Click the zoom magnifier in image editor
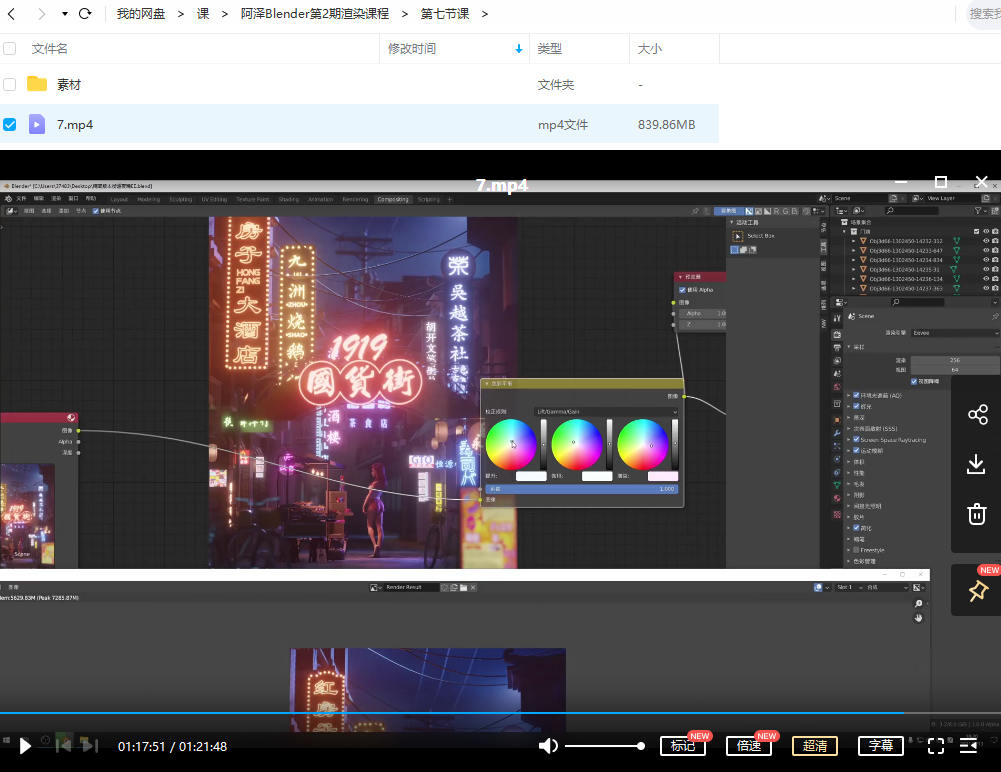 tap(919, 603)
